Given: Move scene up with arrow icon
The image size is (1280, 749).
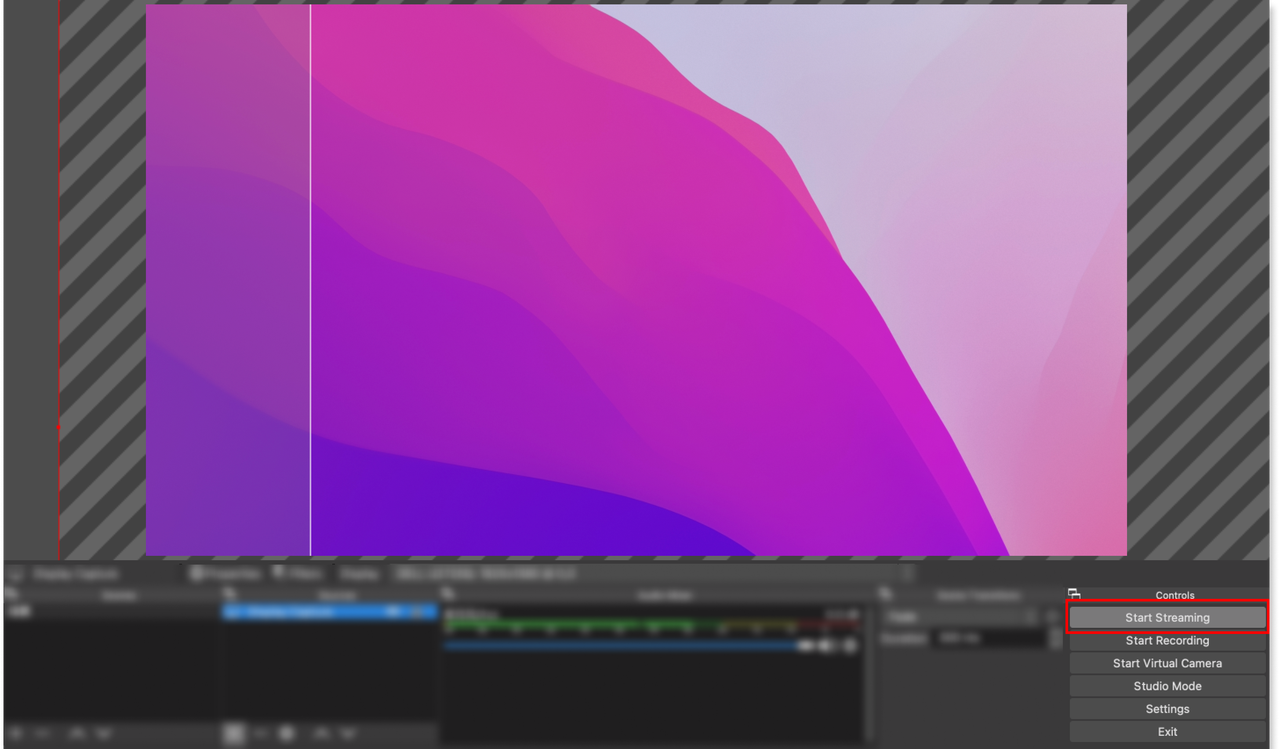Looking at the screenshot, I should coord(77,733).
